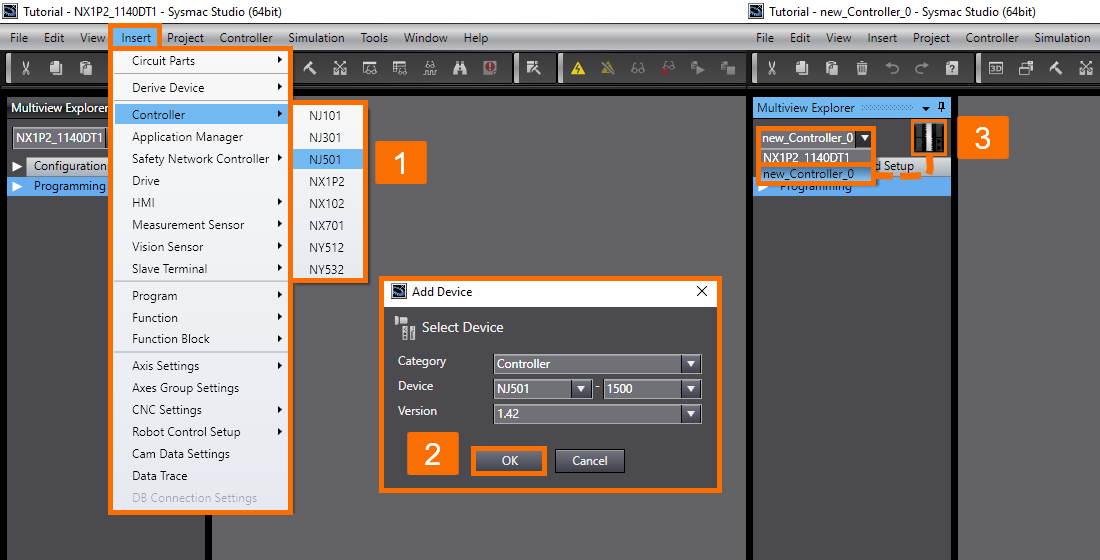Click glasses with red X icon

pos(668,68)
